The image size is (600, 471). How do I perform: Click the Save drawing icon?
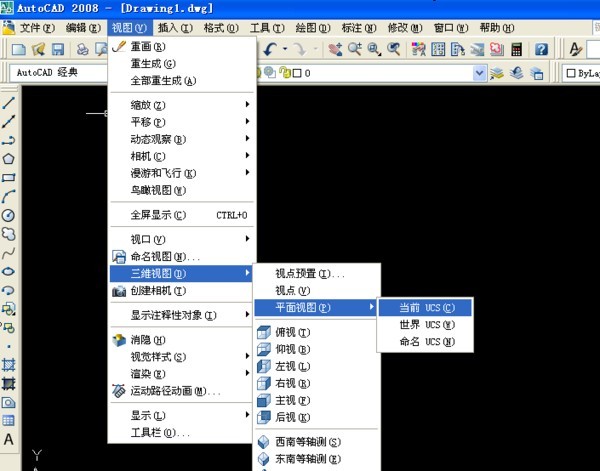[58, 49]
